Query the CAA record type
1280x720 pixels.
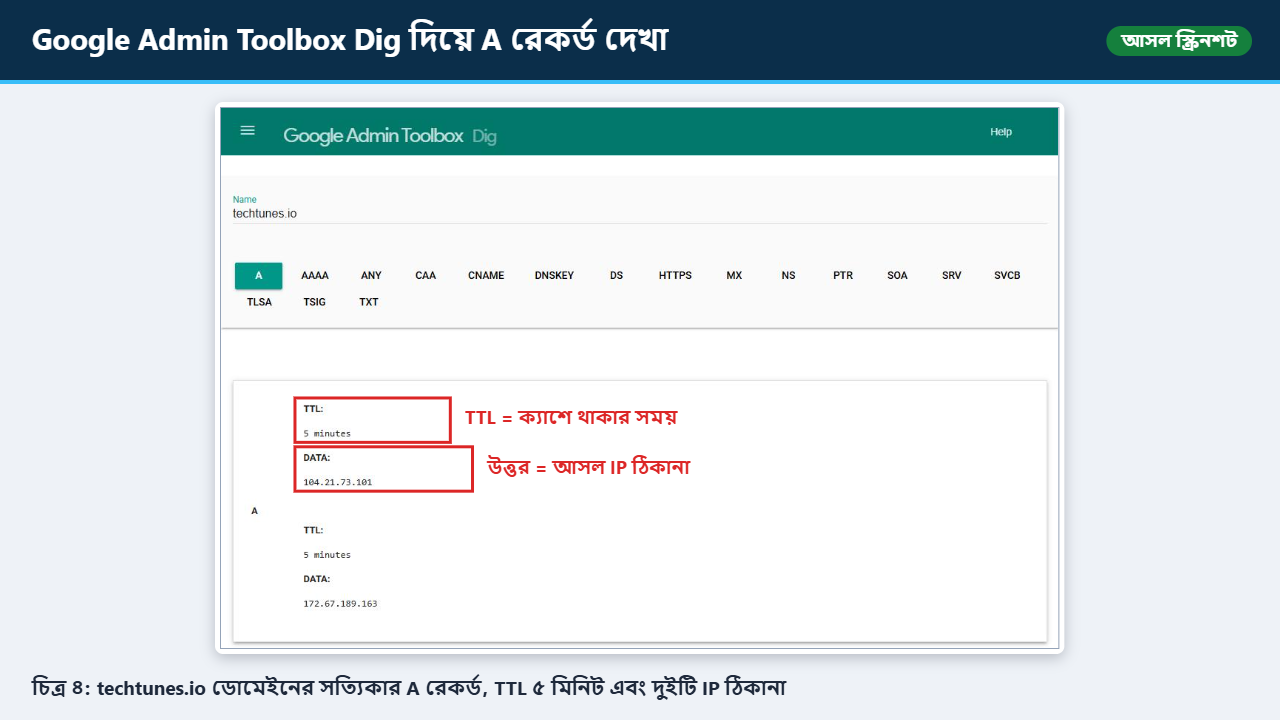point(426,276)
